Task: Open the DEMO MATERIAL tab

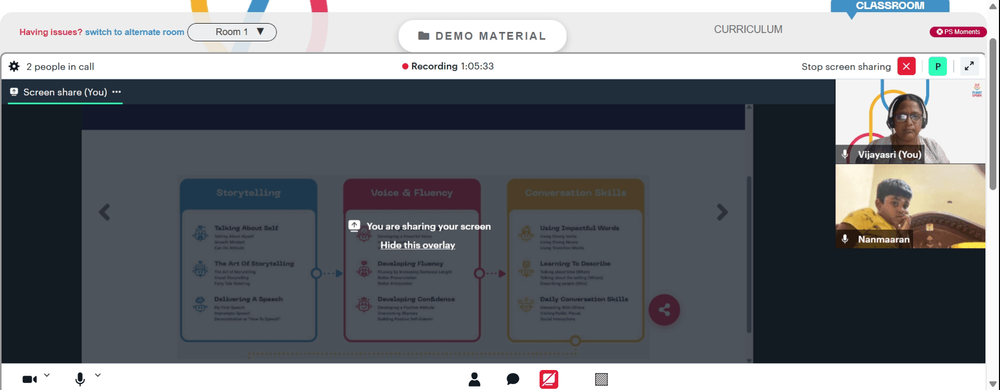Action: [x=482, y=36]
